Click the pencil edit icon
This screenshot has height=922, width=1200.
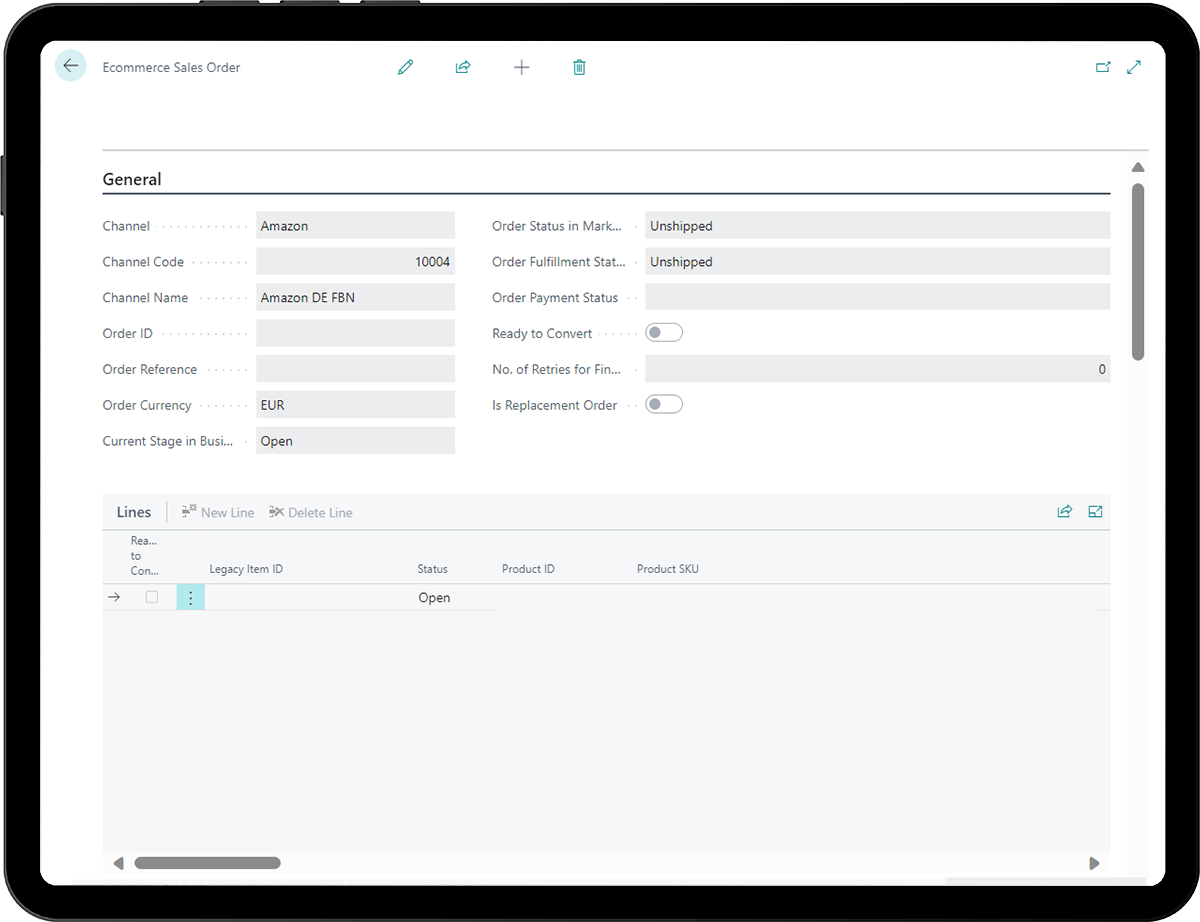pyautogui.click(x=405, y=67)
